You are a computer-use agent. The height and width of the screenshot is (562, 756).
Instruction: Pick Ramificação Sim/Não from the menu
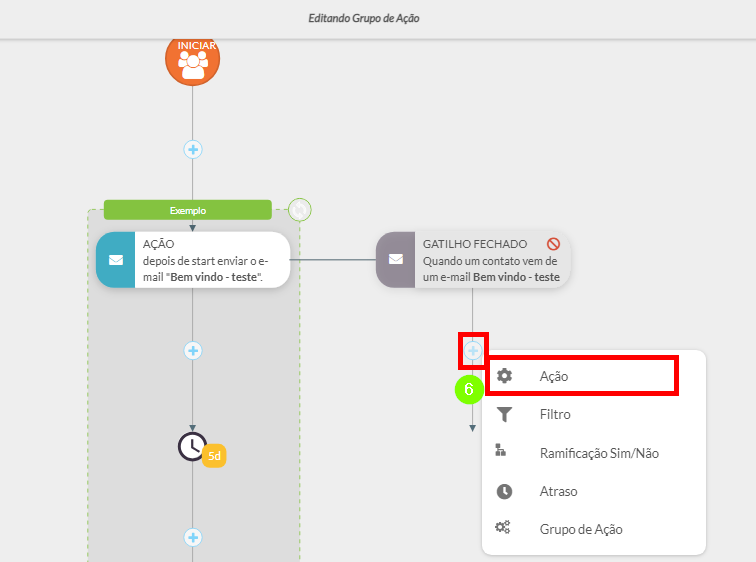(x=598, y=453)
